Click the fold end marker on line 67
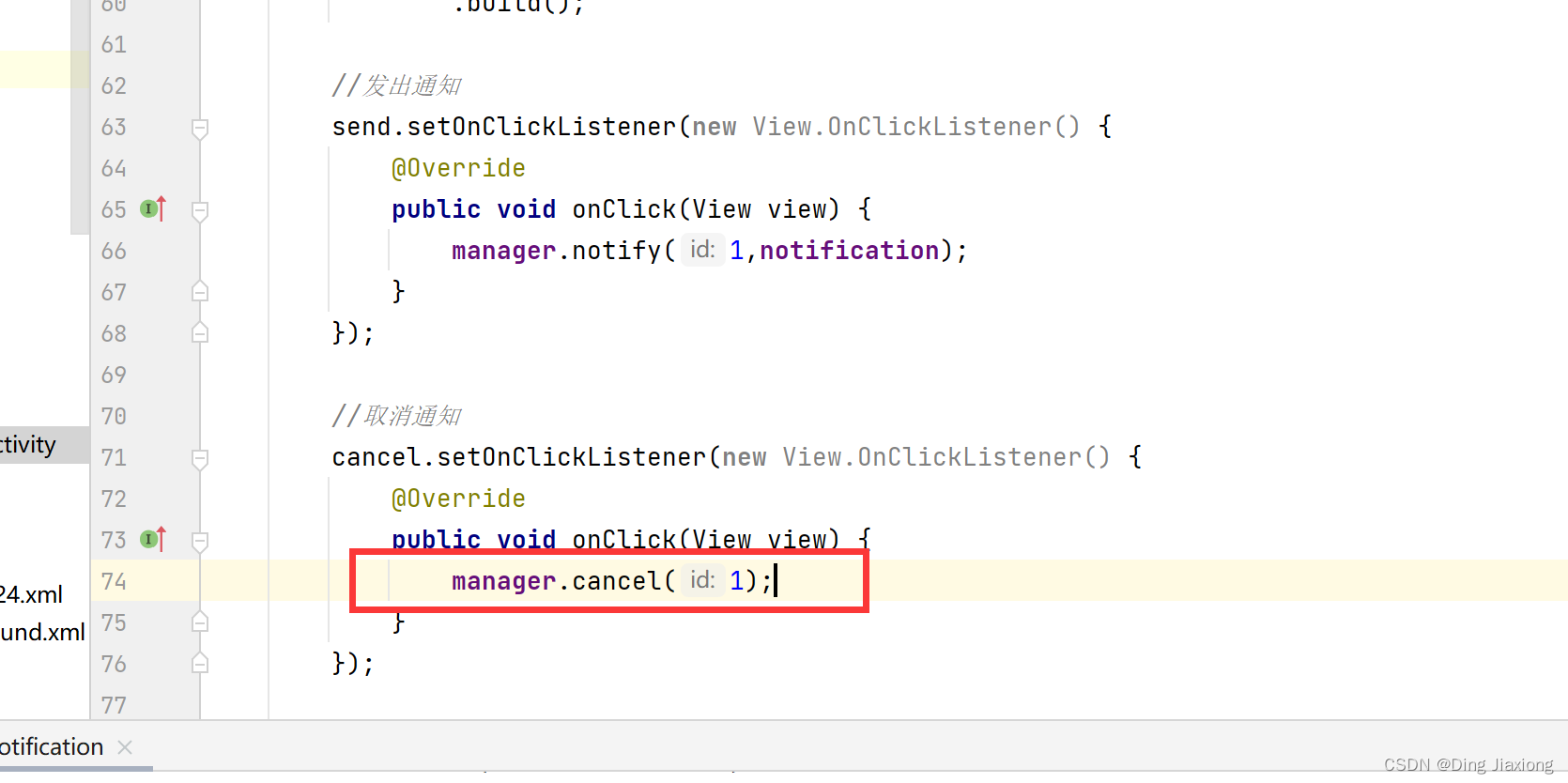Screen dimensions: 1568x783 pyautogui.click(x=200, y=291)
